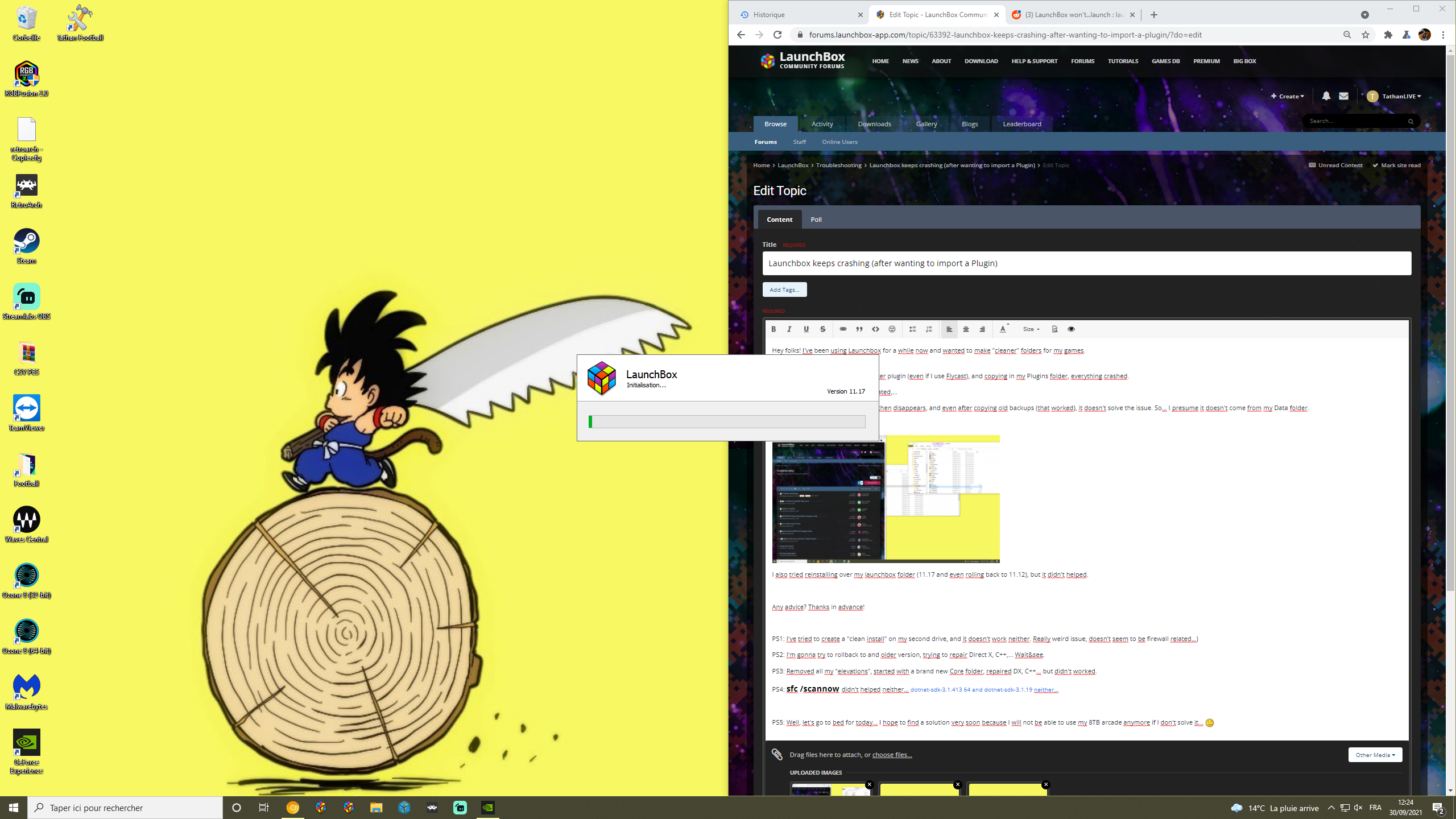Open the Staff sub-navigation link
Viewport: 1456px width, 819px height.
pyautogui.click(x=799, y=142)
